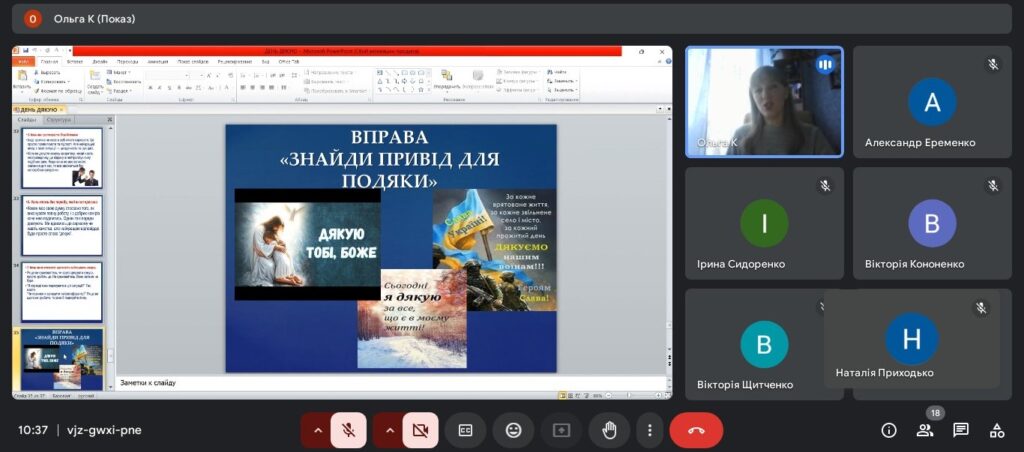Open the activities shapes icon
The height and width of the screenshot is (452, 1024).
click(997, 430)
